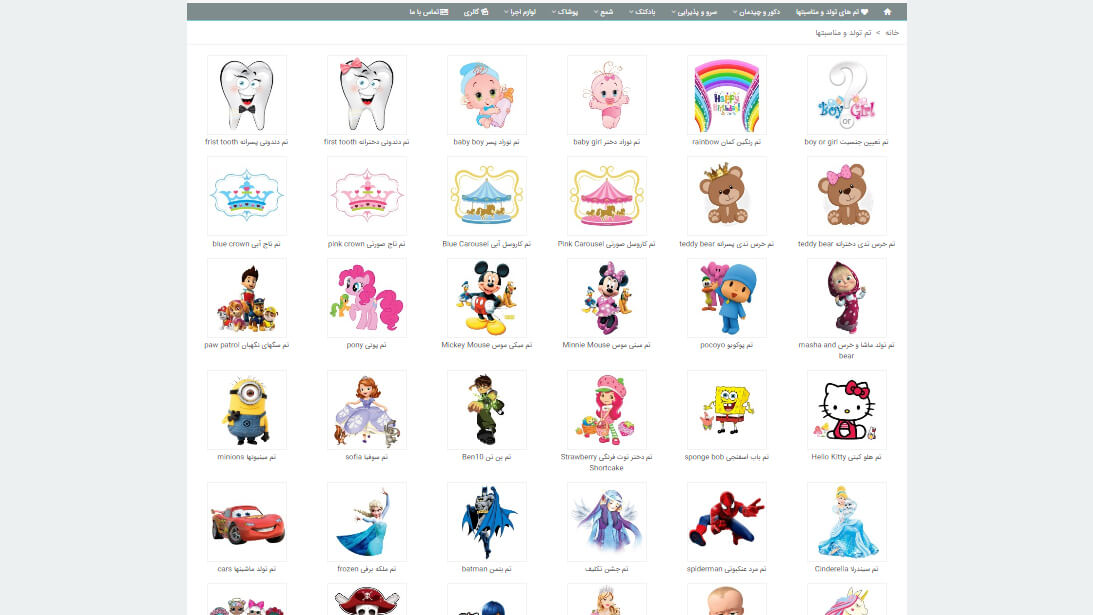Select the Hello Kitty thumbnail image

click(846, 410)
